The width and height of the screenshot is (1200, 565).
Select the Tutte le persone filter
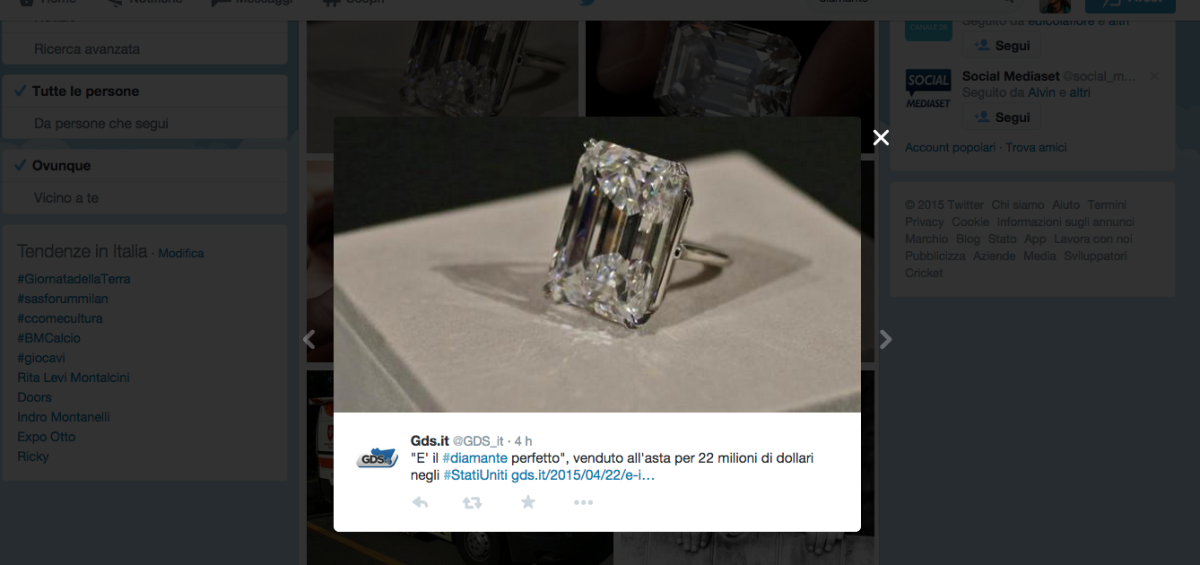[145, 91]
